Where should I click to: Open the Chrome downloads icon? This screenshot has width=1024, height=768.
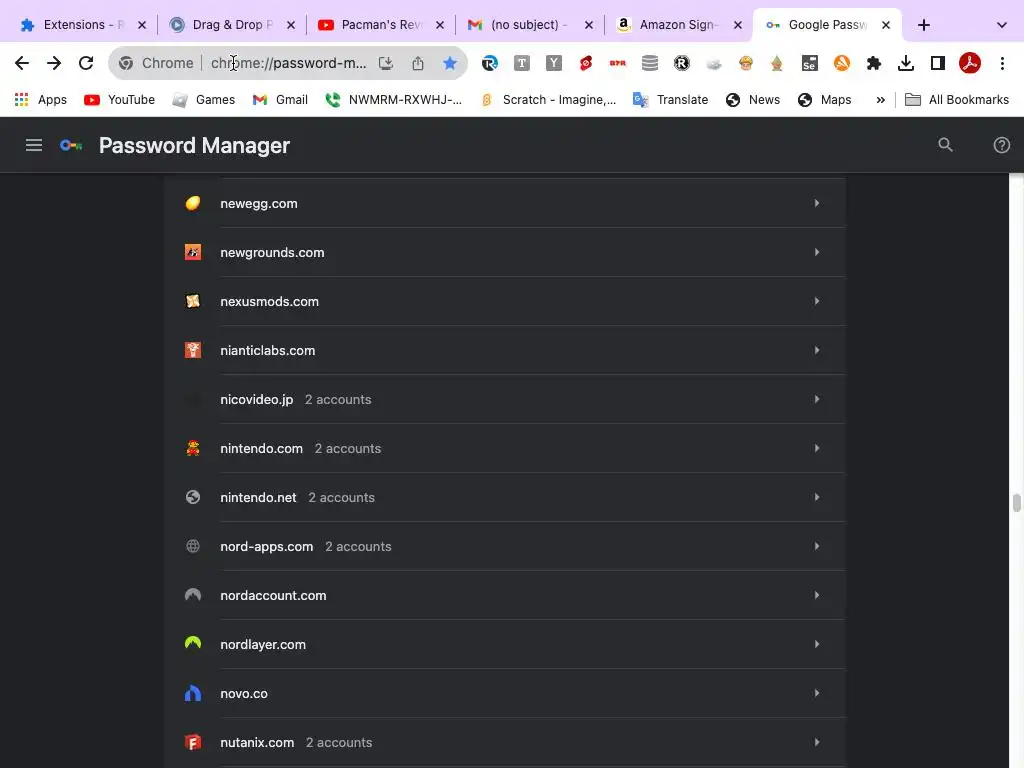point(905,63)
